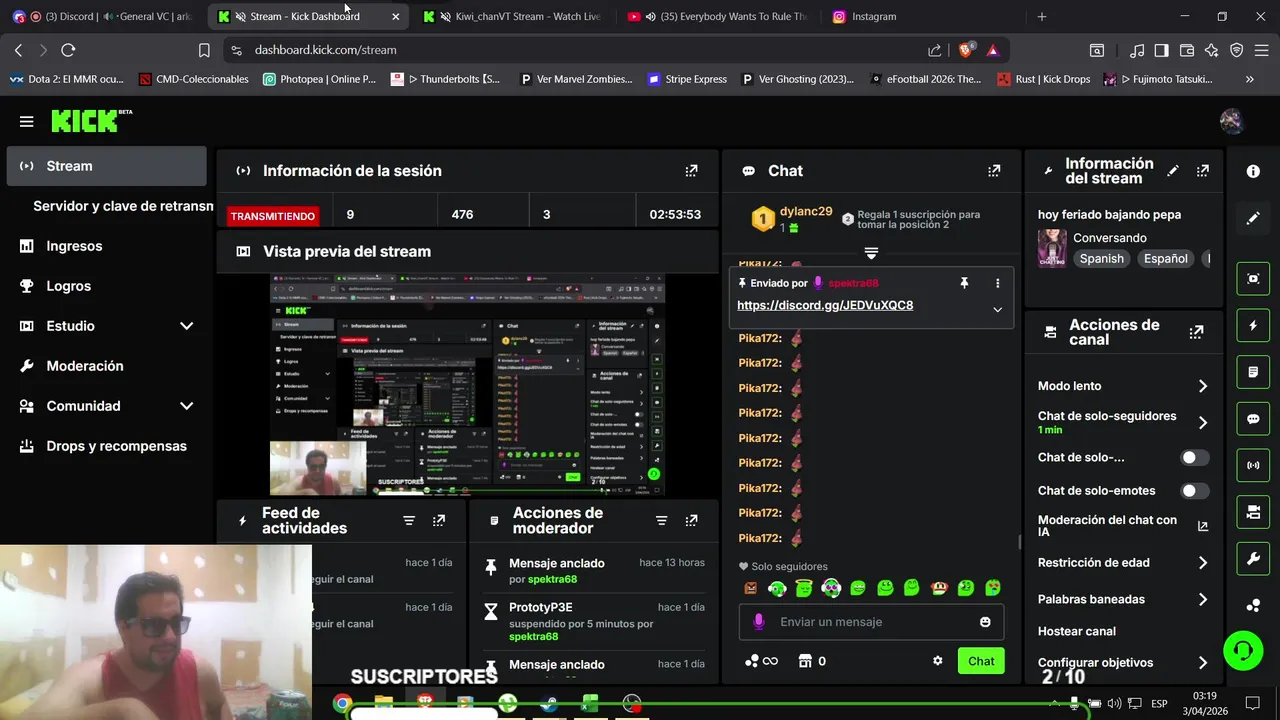Click the browser address bar dashboard.kick.com/stream
The width and height of the screenshot is (1280, 720).
pos(325,50)
